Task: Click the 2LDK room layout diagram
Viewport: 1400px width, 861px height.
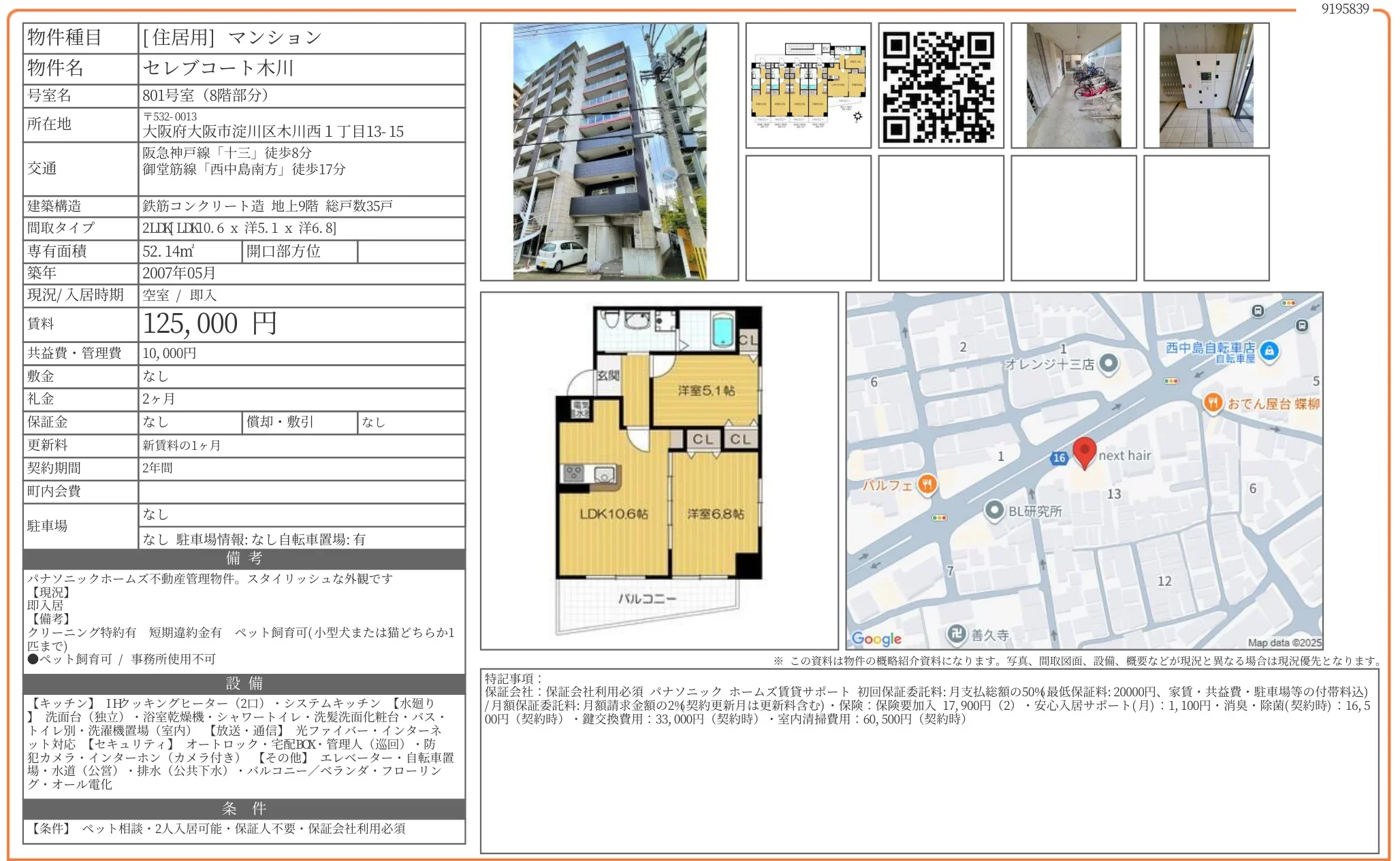Action: click(658, 470)
